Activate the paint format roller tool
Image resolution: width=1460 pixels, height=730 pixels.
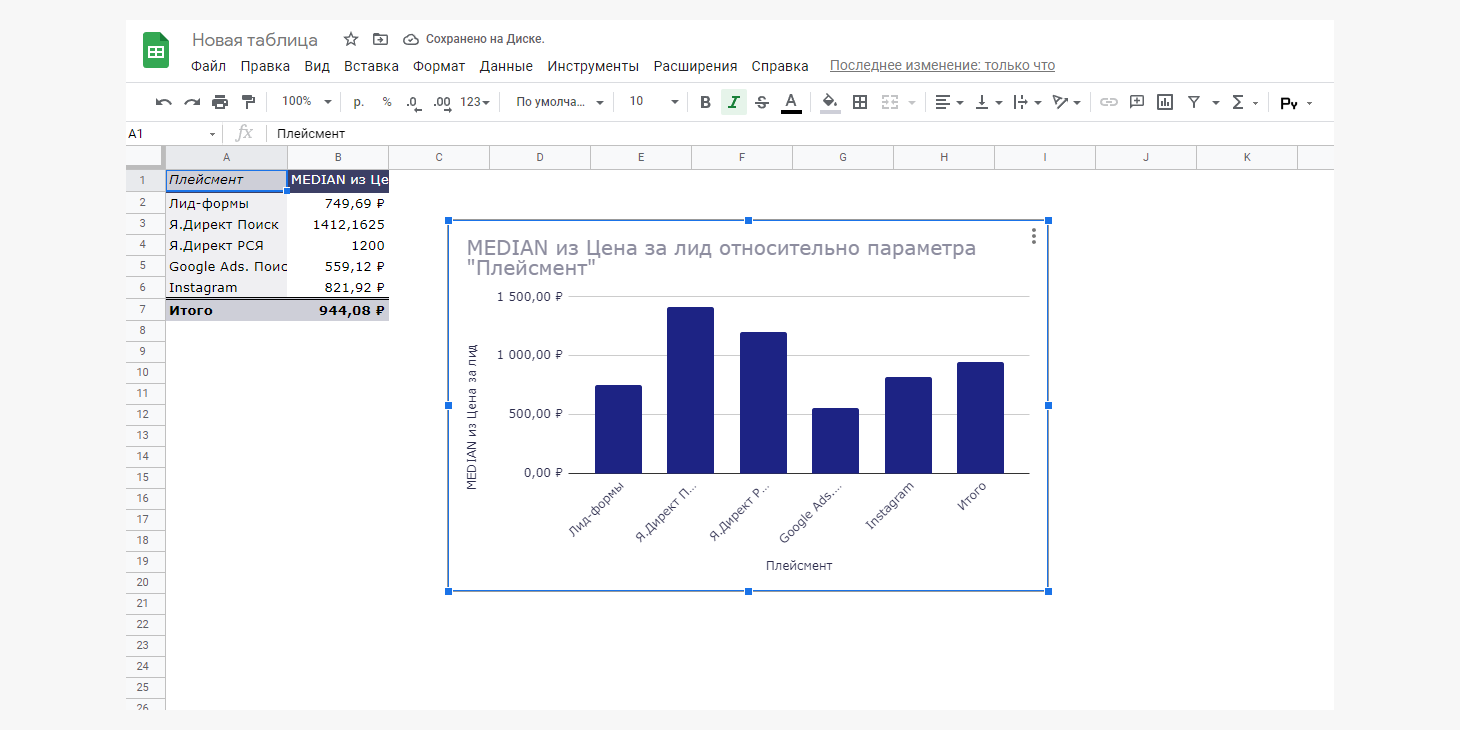[248, 102]
